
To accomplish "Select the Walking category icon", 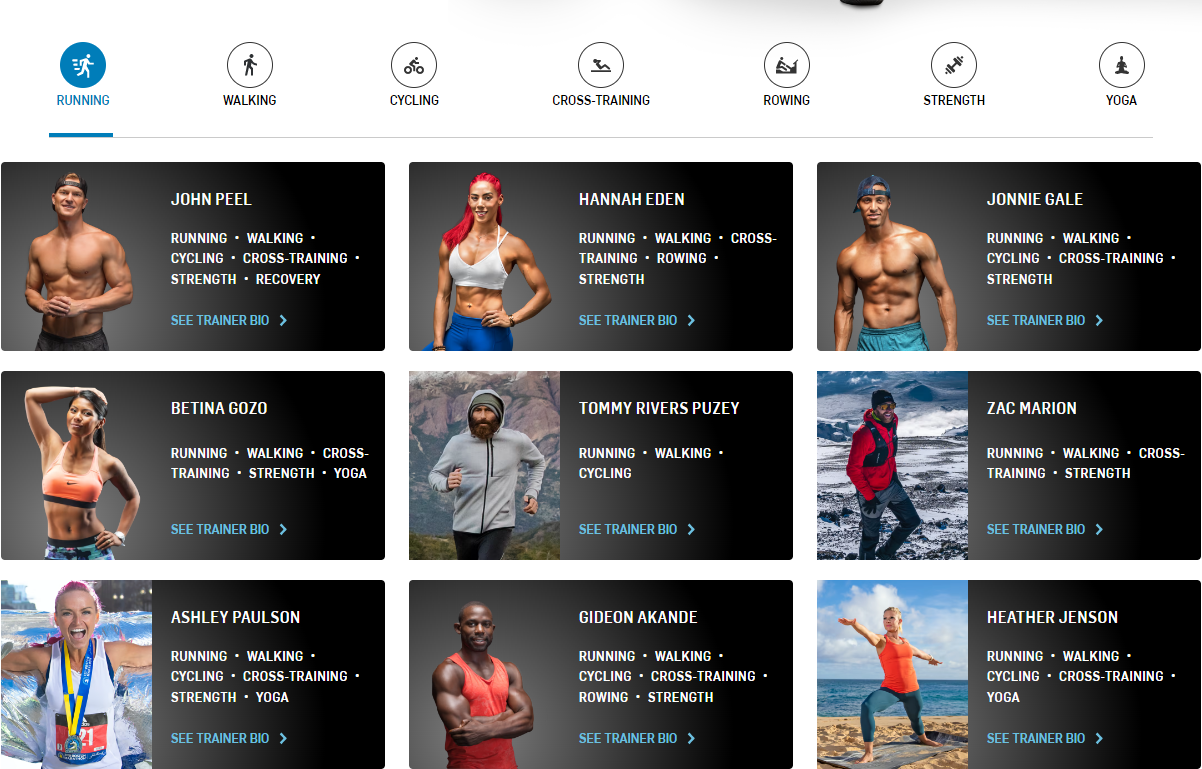I will [x=250, y=65].
